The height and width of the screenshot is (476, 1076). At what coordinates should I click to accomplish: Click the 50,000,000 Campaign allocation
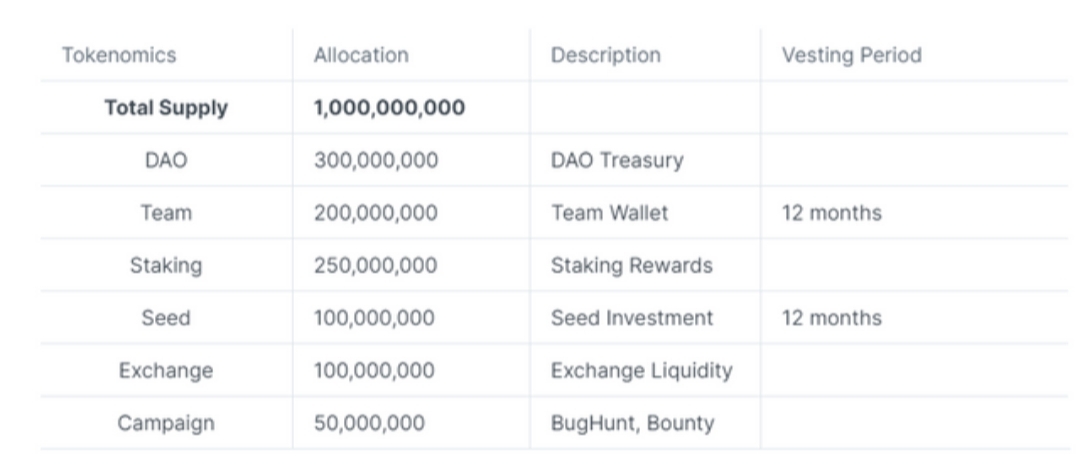369,423
